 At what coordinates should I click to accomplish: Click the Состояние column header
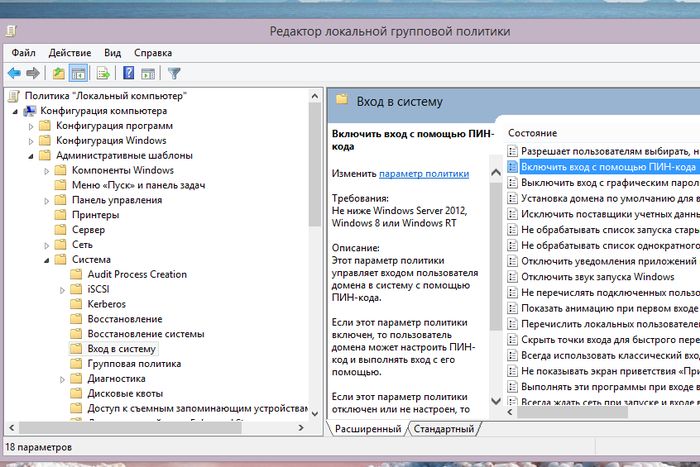click(x=532, y=133)
